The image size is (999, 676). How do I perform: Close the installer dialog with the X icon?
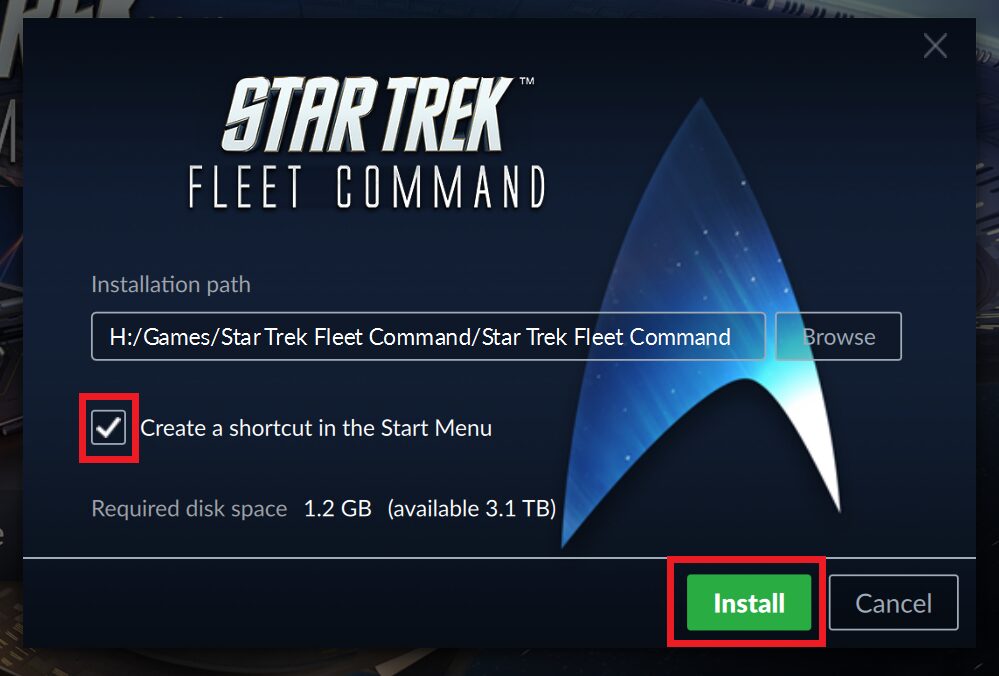point(935,46)
